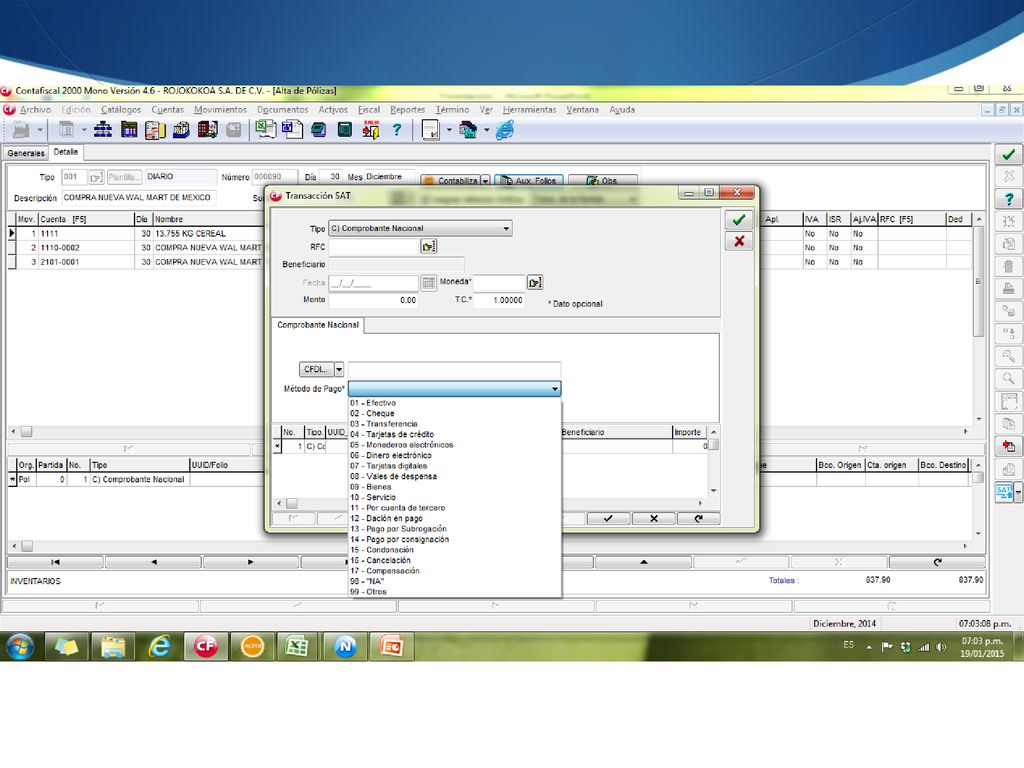Open dropdown arrow beside the factory toolbar icon
Image resolution: width=1024 pixels, height=768 pixels.
[x=40, y=130]
